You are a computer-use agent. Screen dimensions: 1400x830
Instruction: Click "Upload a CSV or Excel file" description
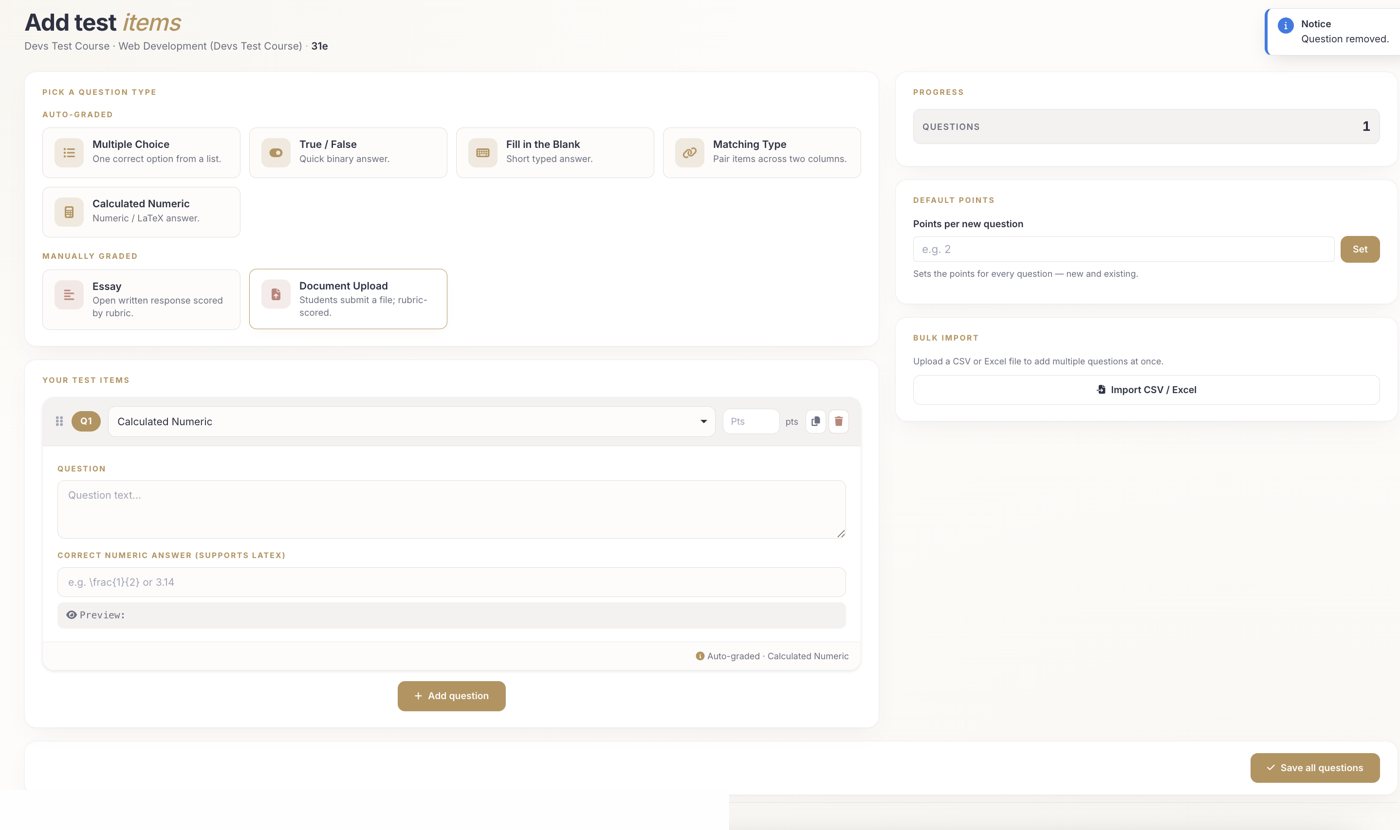click(x=1038, y=361)
